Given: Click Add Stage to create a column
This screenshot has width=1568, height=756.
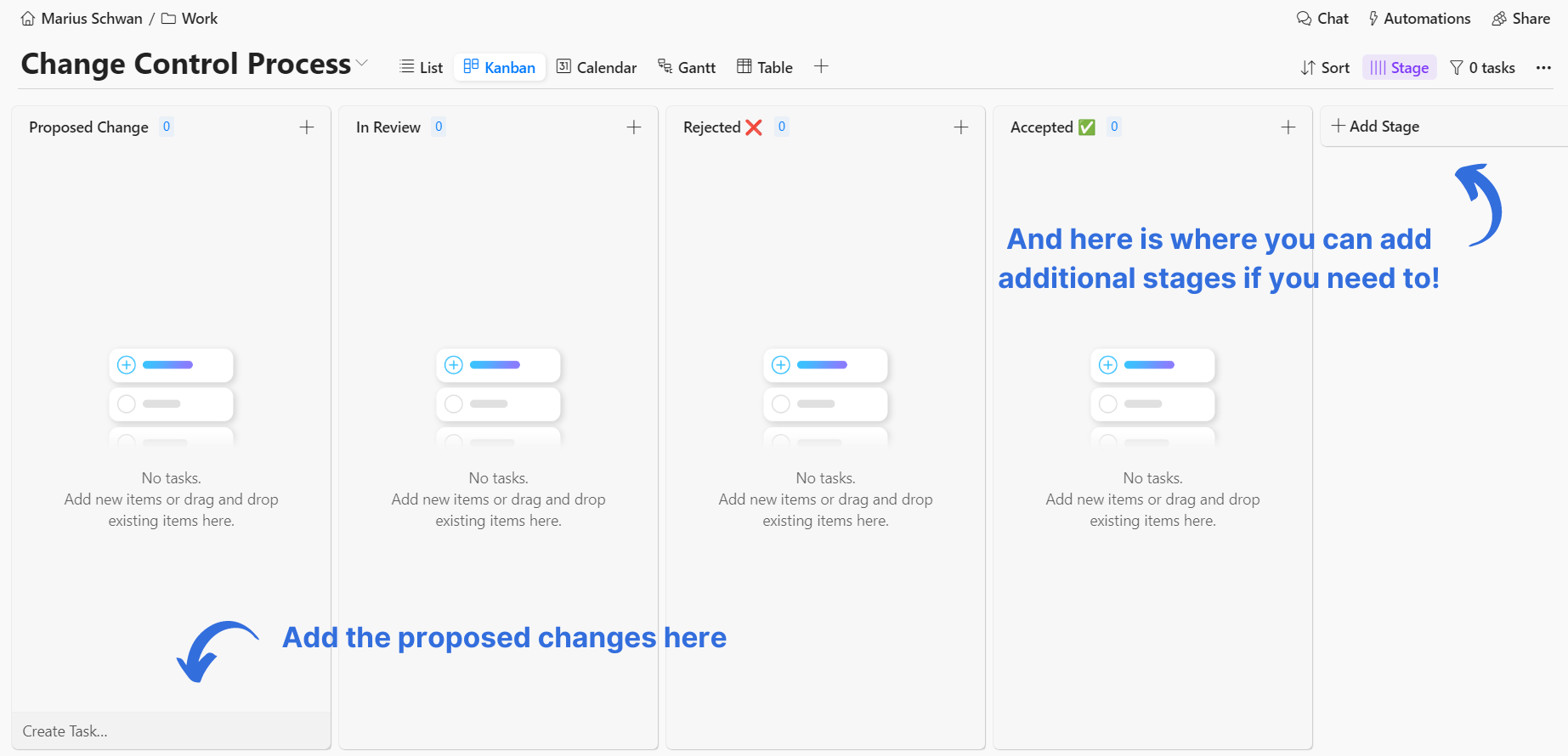Looking at the screenshot, I should click(x=1376, y=127).
